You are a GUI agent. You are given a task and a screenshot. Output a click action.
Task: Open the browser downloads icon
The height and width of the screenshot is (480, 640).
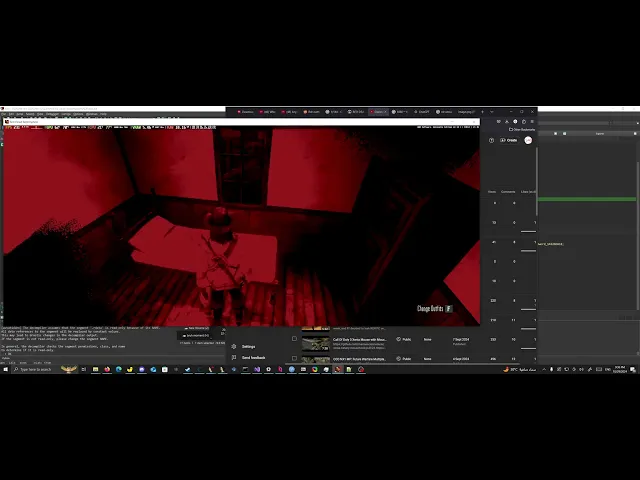(507, 122)
